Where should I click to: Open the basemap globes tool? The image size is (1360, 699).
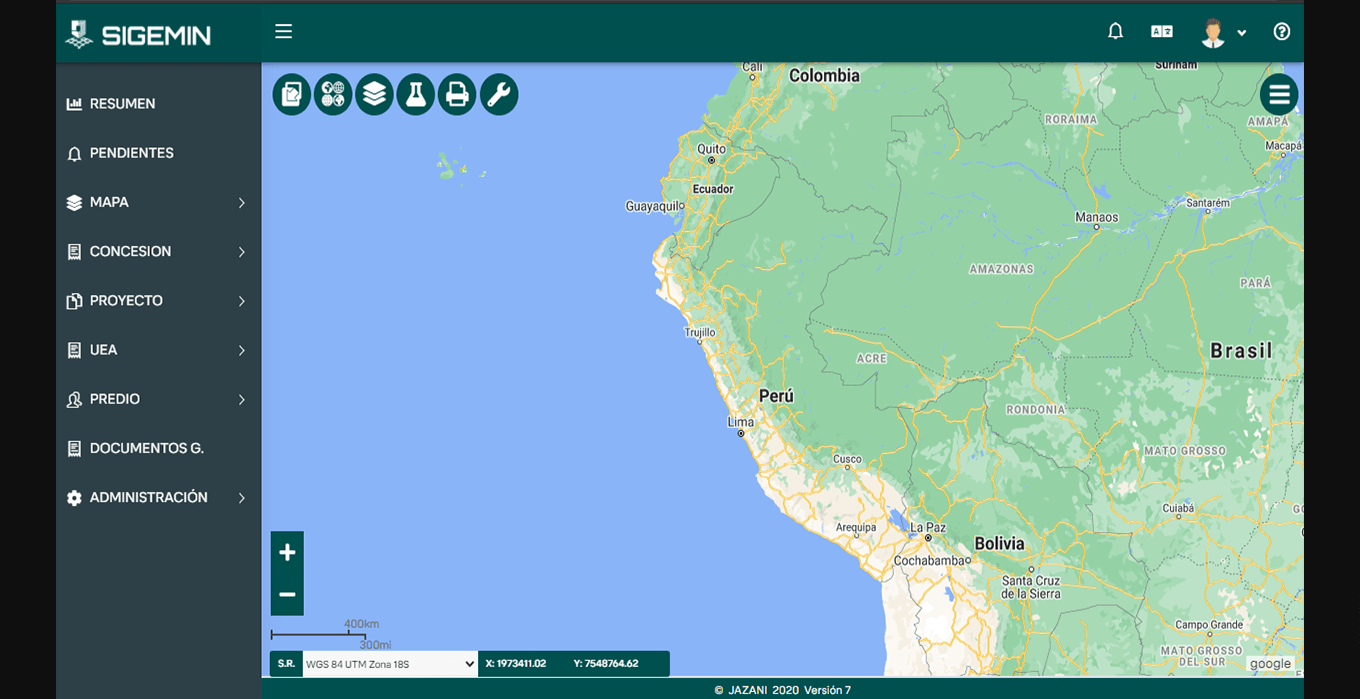click(333, 95)
